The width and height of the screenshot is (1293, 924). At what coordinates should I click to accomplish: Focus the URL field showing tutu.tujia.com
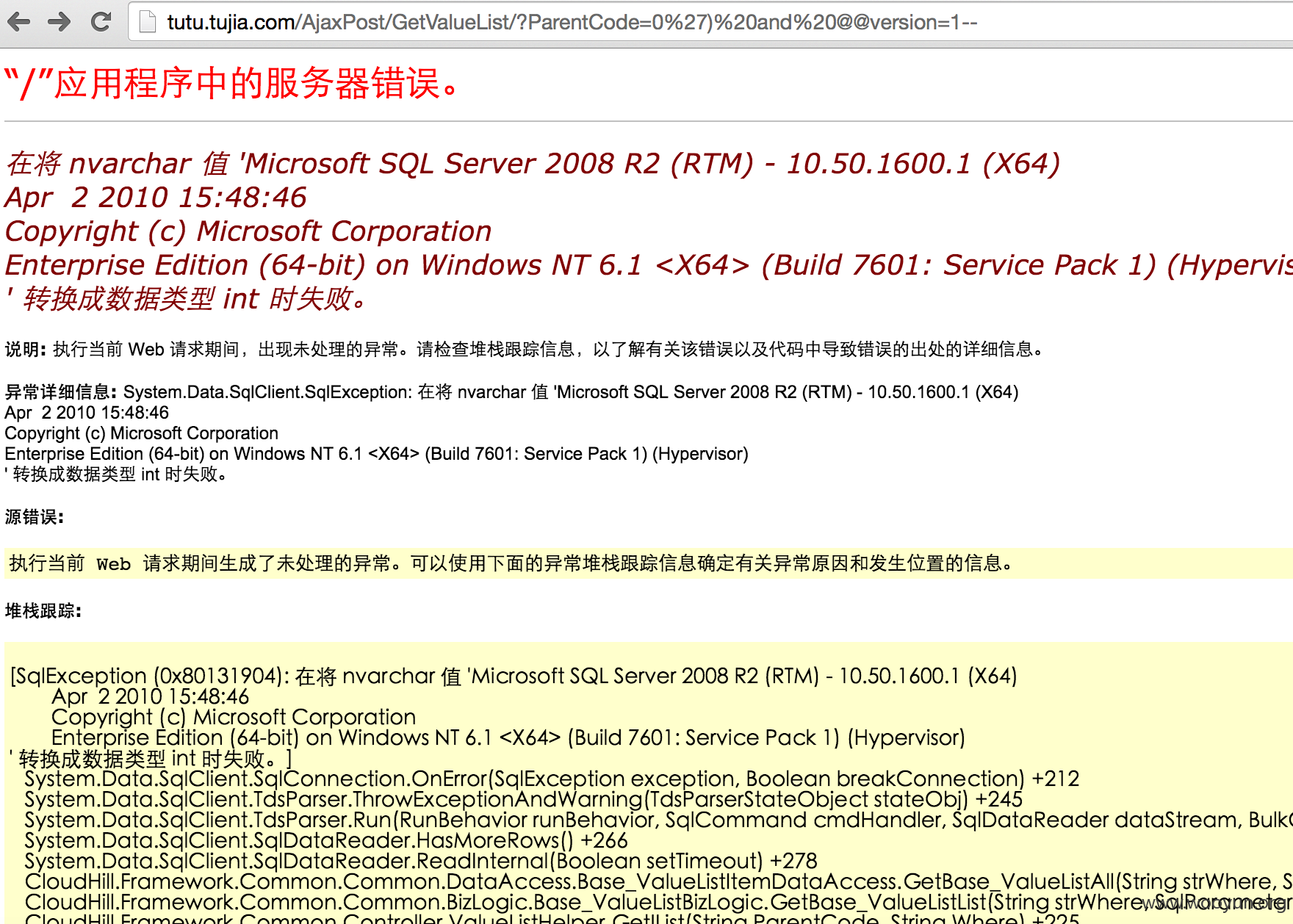tap(709, 22)
